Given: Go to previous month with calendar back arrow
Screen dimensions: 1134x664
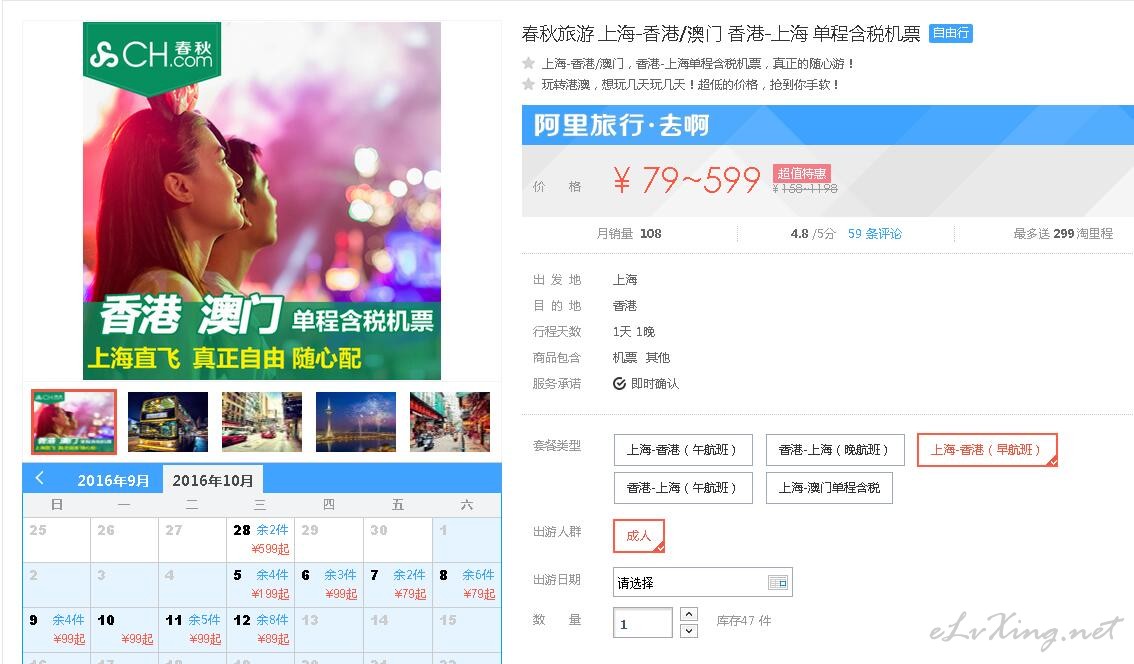Looking at the screenshot, I should 40,477.
